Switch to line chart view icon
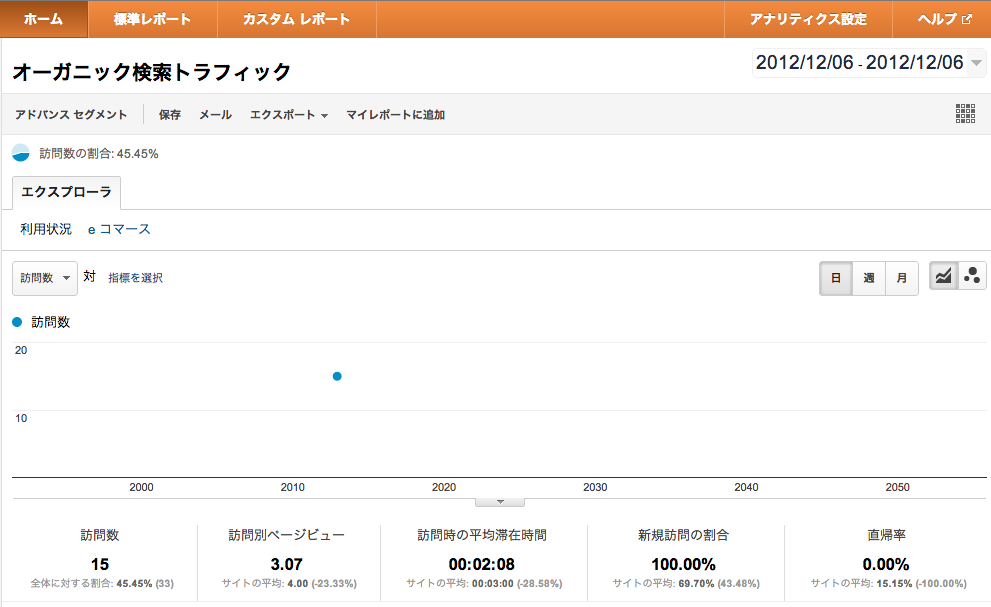Screen dimensions: 991x607 click(x=943, y=277)
